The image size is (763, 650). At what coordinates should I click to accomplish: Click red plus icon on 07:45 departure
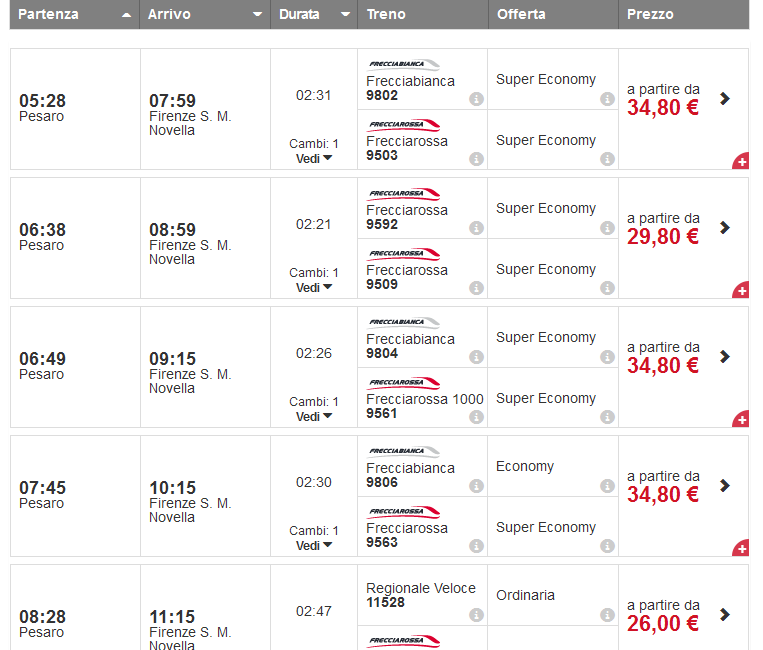tap(741, 548)
